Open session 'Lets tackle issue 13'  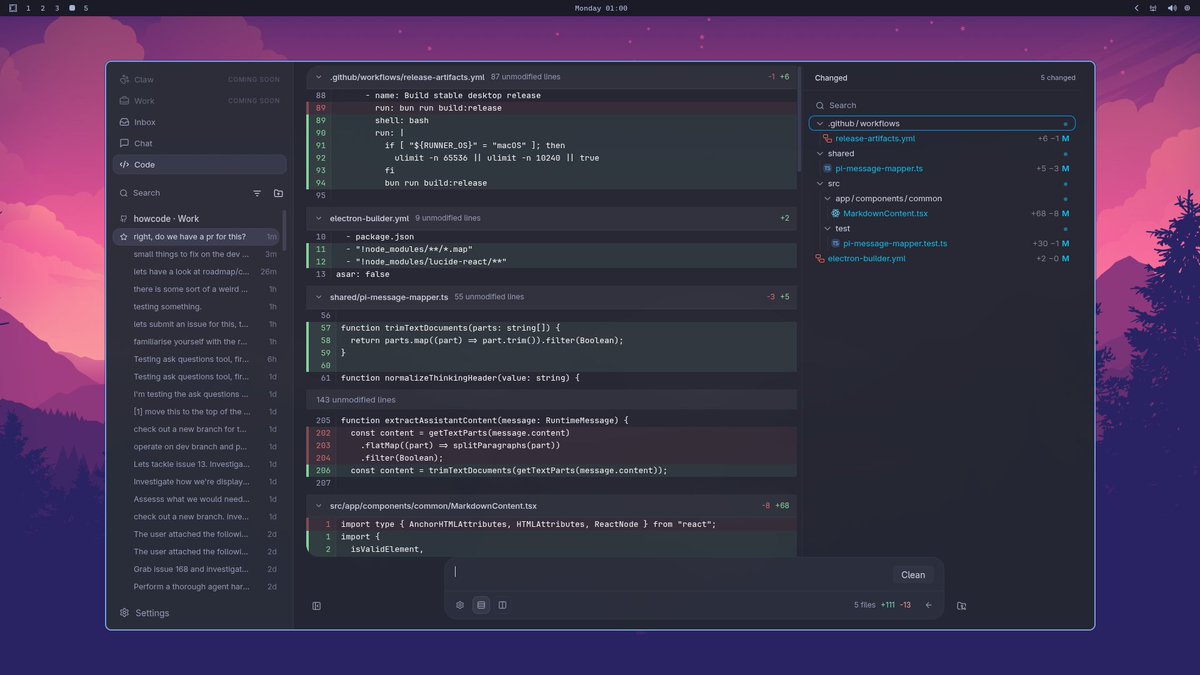(198, 464)
